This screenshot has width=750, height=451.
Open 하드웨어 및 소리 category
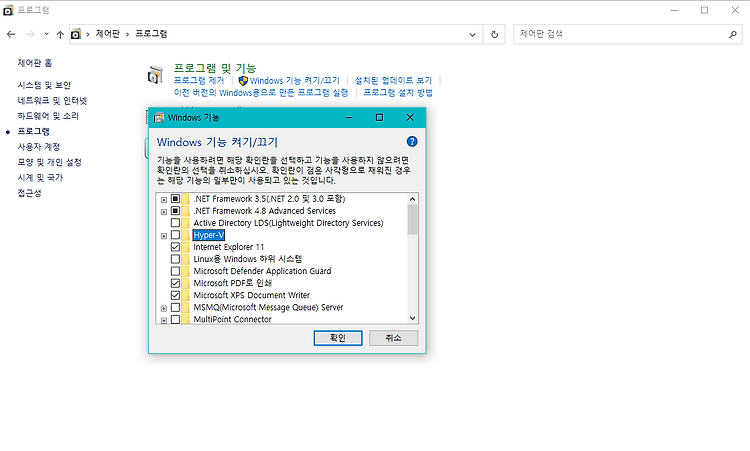tap(48, 116)
